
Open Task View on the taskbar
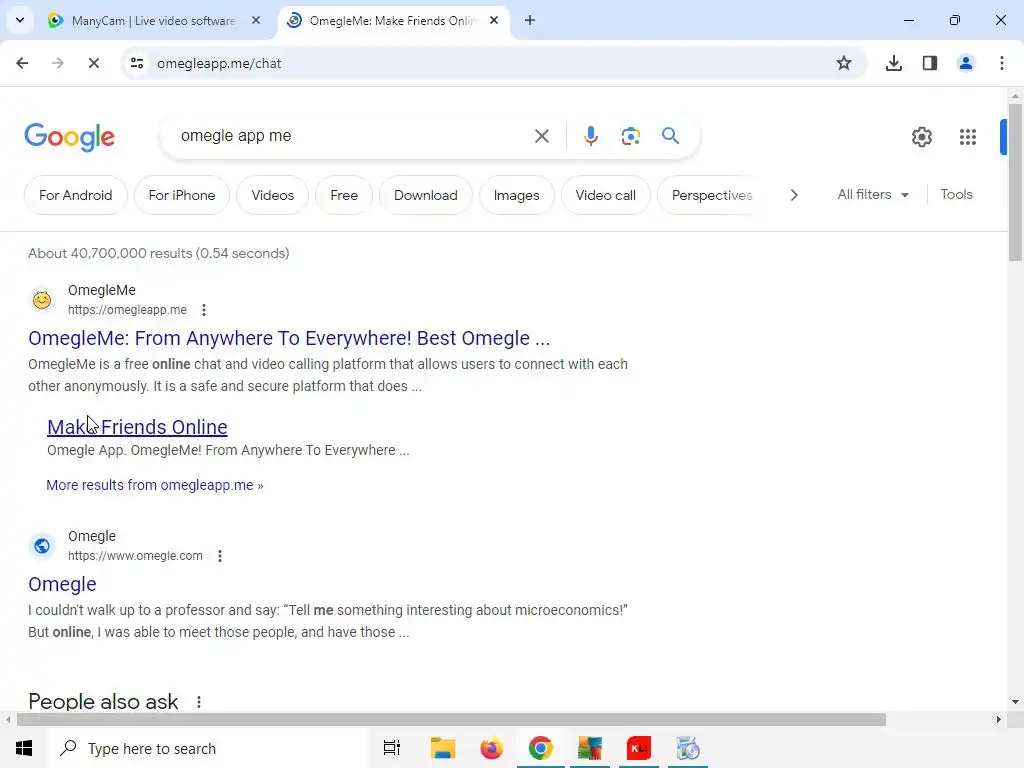coord(392,748)
